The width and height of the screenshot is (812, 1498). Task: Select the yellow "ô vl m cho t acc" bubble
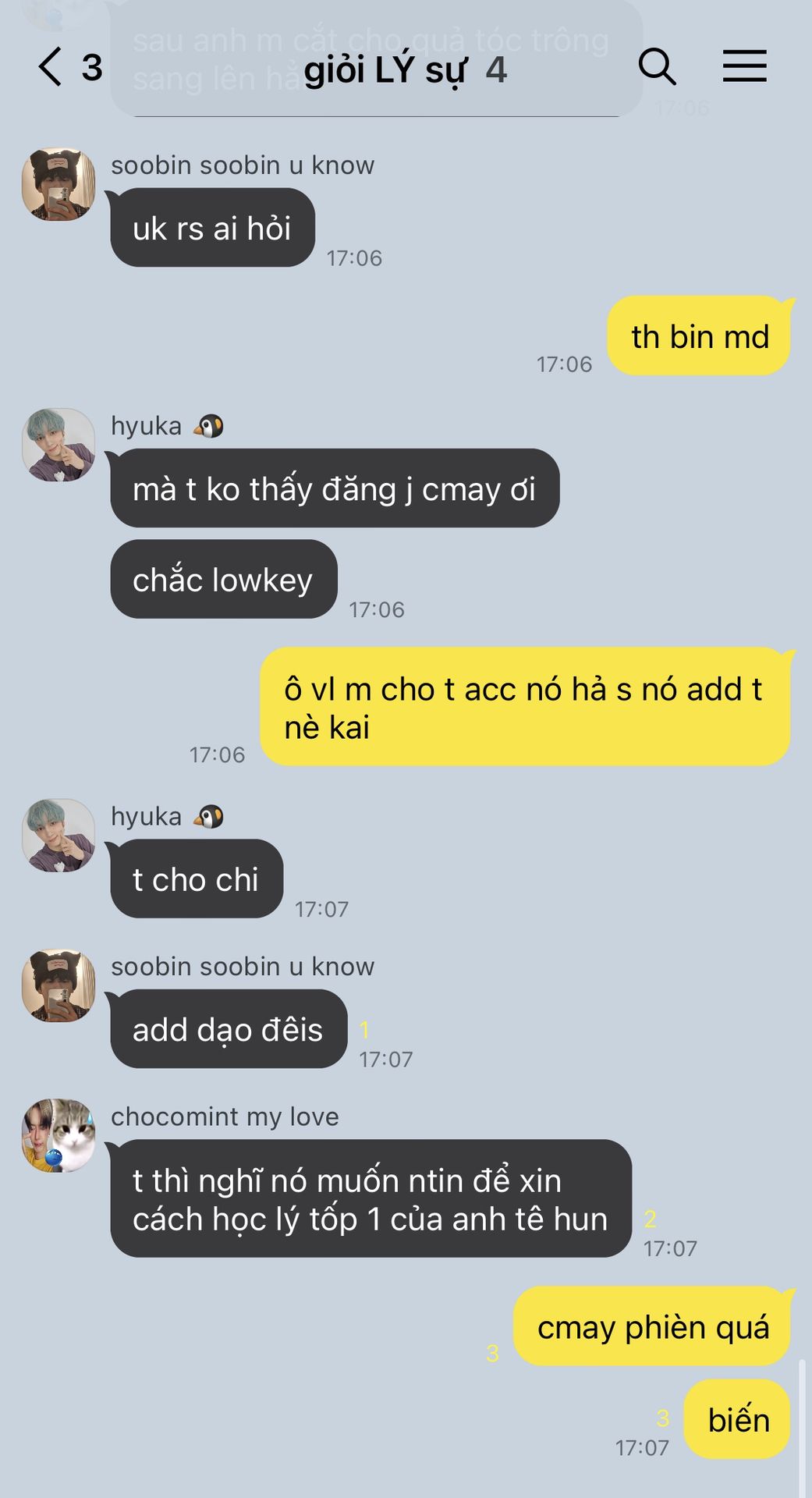pos(525,707)
